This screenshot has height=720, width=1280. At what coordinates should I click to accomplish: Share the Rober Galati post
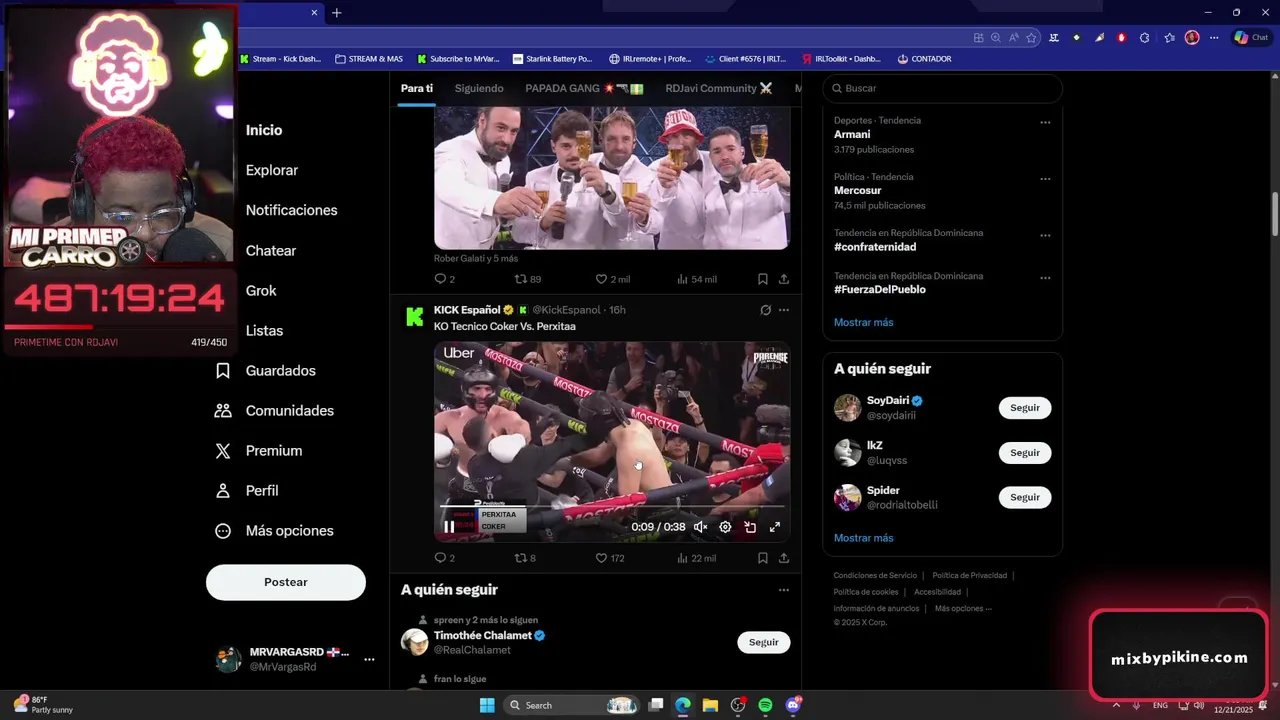[784, 279]
